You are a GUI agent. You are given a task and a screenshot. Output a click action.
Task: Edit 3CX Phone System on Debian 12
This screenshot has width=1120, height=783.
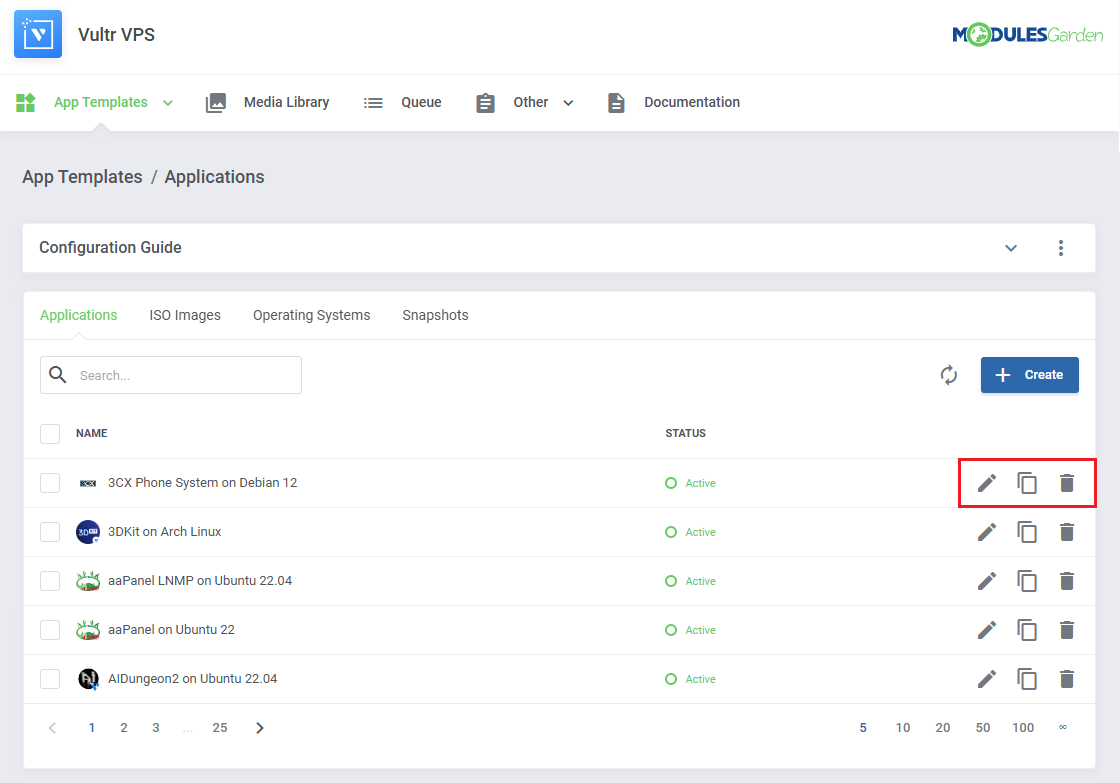click(986, 483)
